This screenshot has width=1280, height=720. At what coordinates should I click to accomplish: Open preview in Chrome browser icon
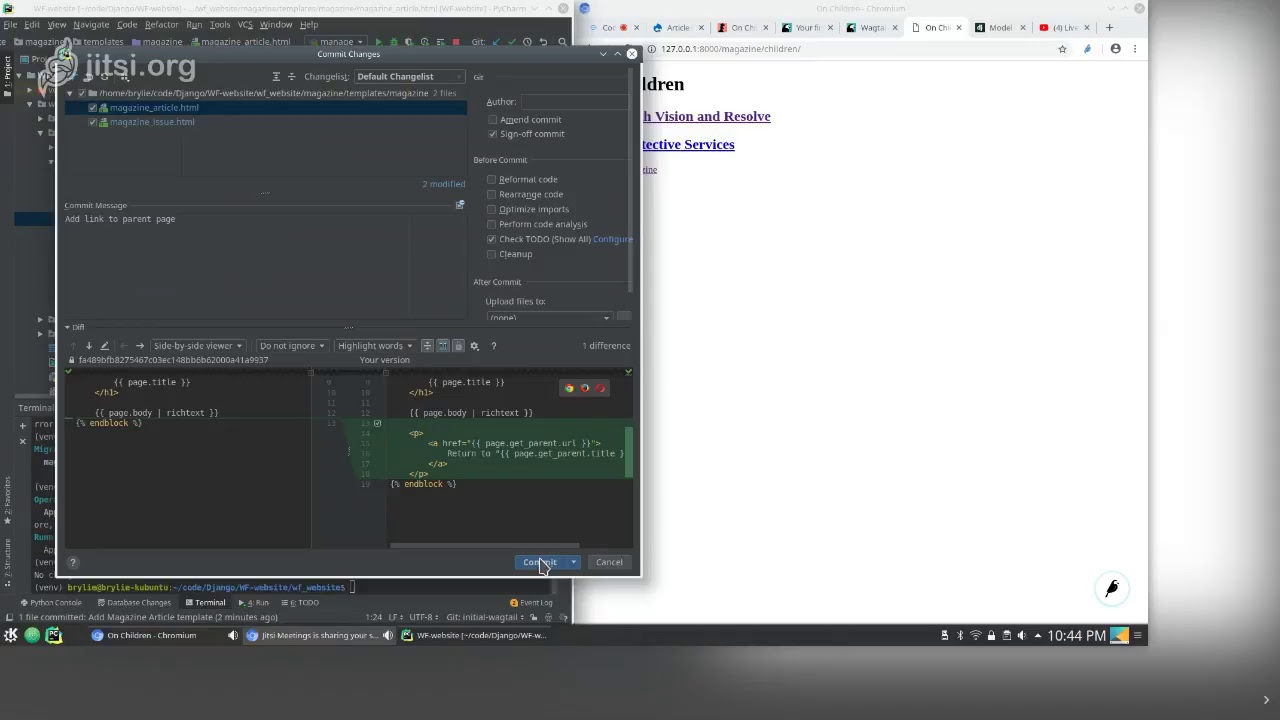569,388
